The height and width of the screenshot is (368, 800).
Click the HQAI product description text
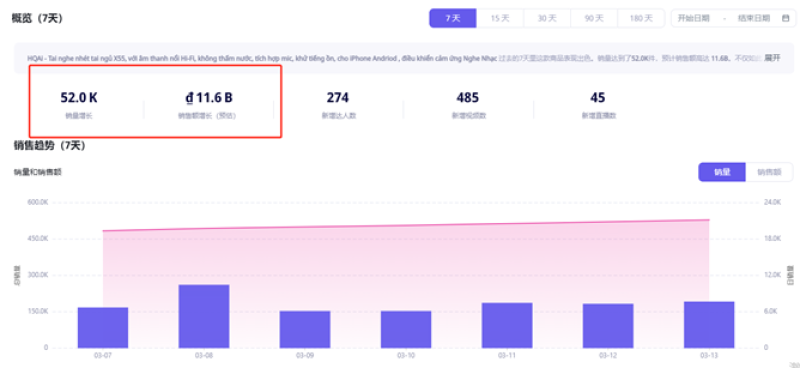coord(262,58)
